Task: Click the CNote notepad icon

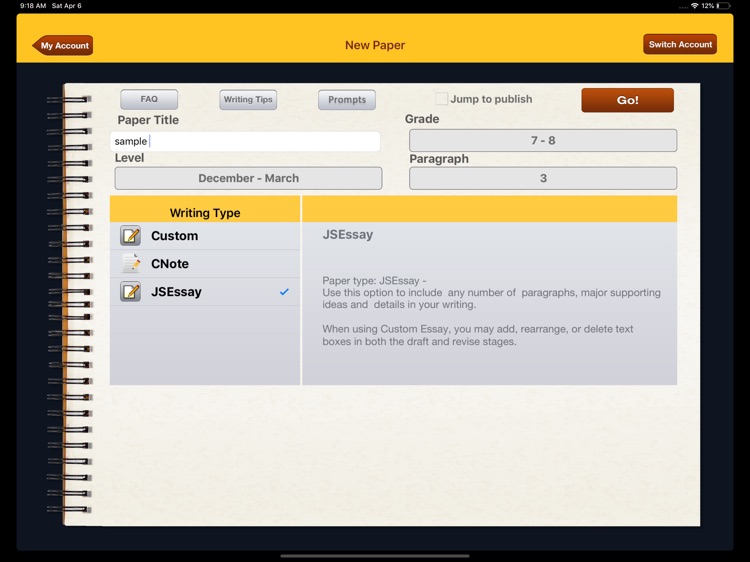Action: click(130, 264)
